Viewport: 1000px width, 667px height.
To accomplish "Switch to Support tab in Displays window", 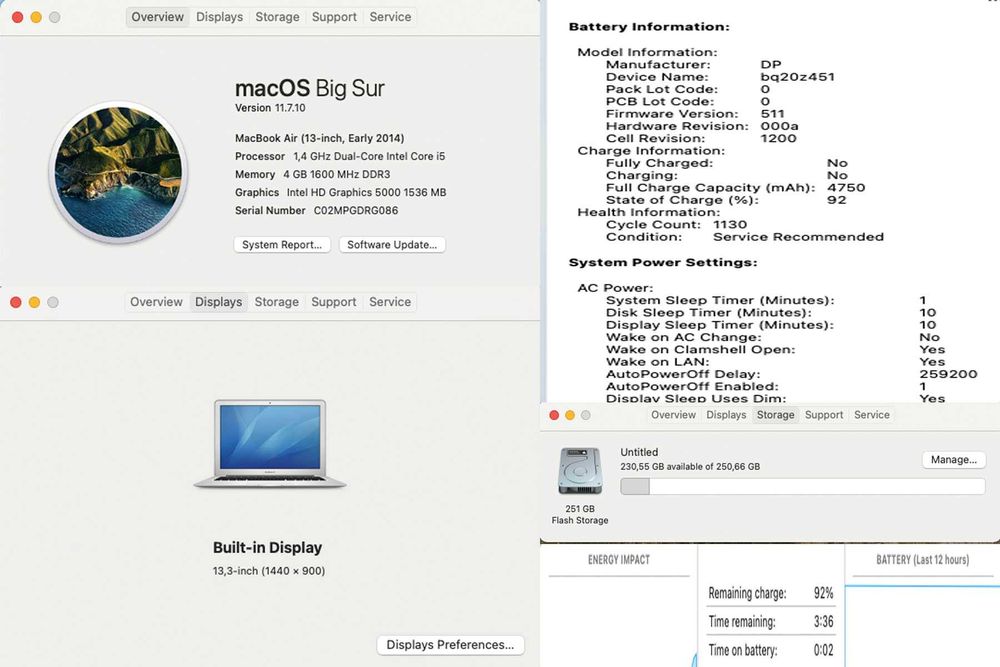I will pos(334,302).
